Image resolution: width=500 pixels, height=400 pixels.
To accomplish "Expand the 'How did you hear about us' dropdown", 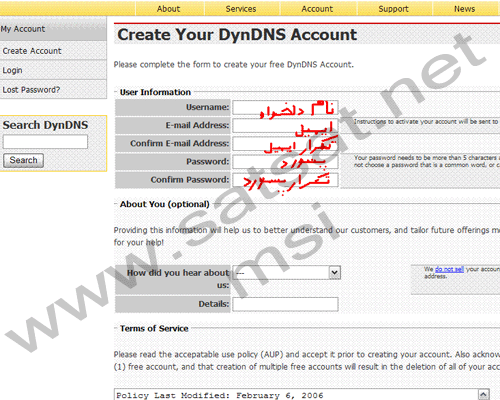I will [x=287, y=273].
